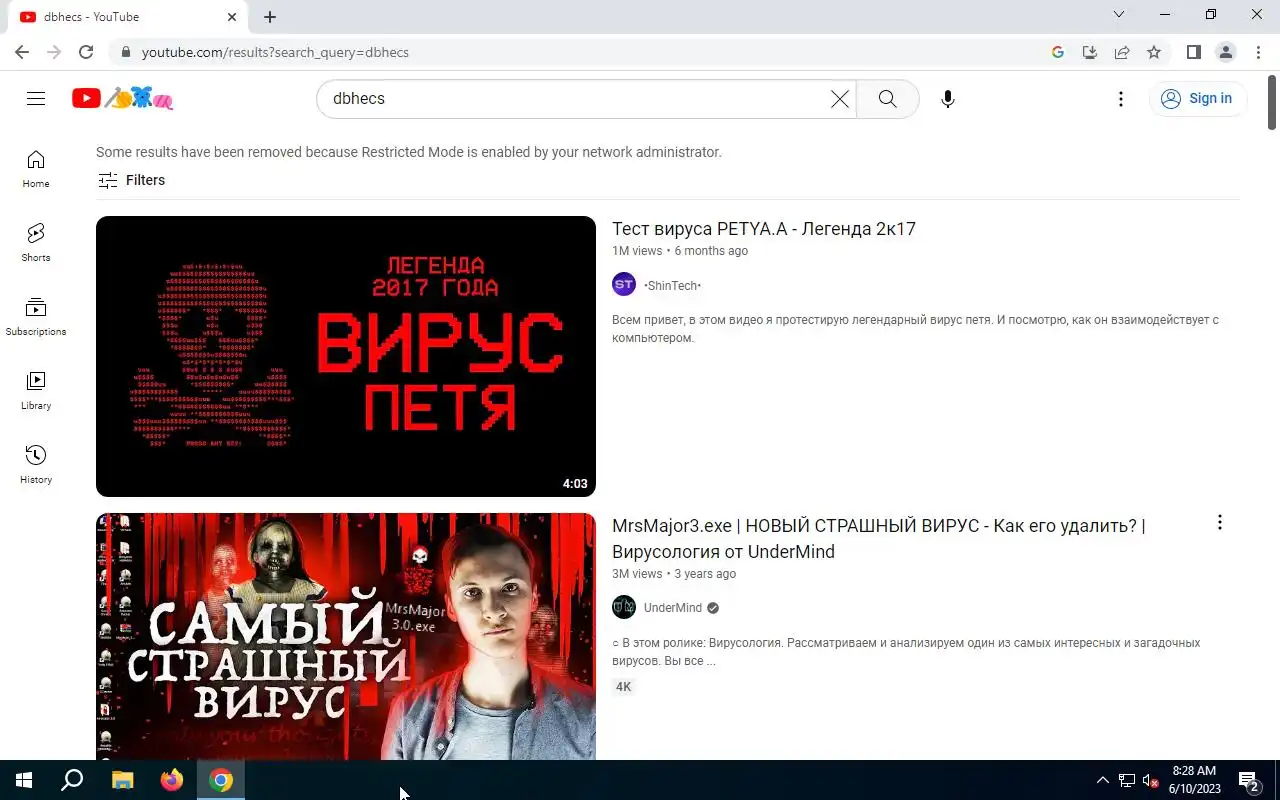Open Shorts in the sidebar

(x=36, y=242)
